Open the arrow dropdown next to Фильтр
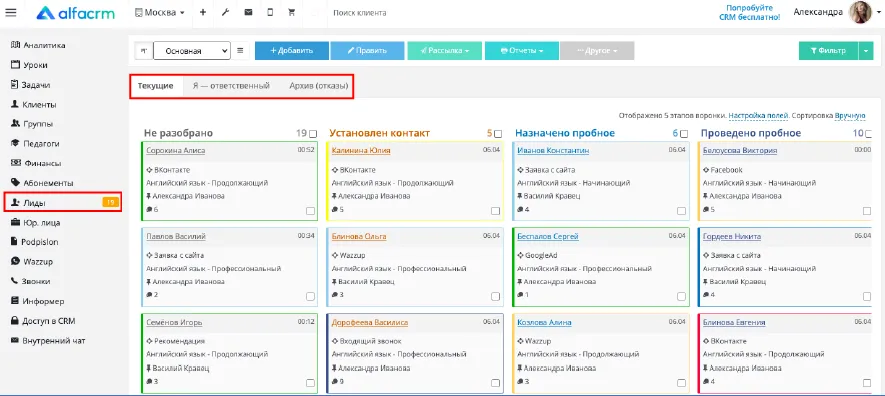 [x=866, y=51]
